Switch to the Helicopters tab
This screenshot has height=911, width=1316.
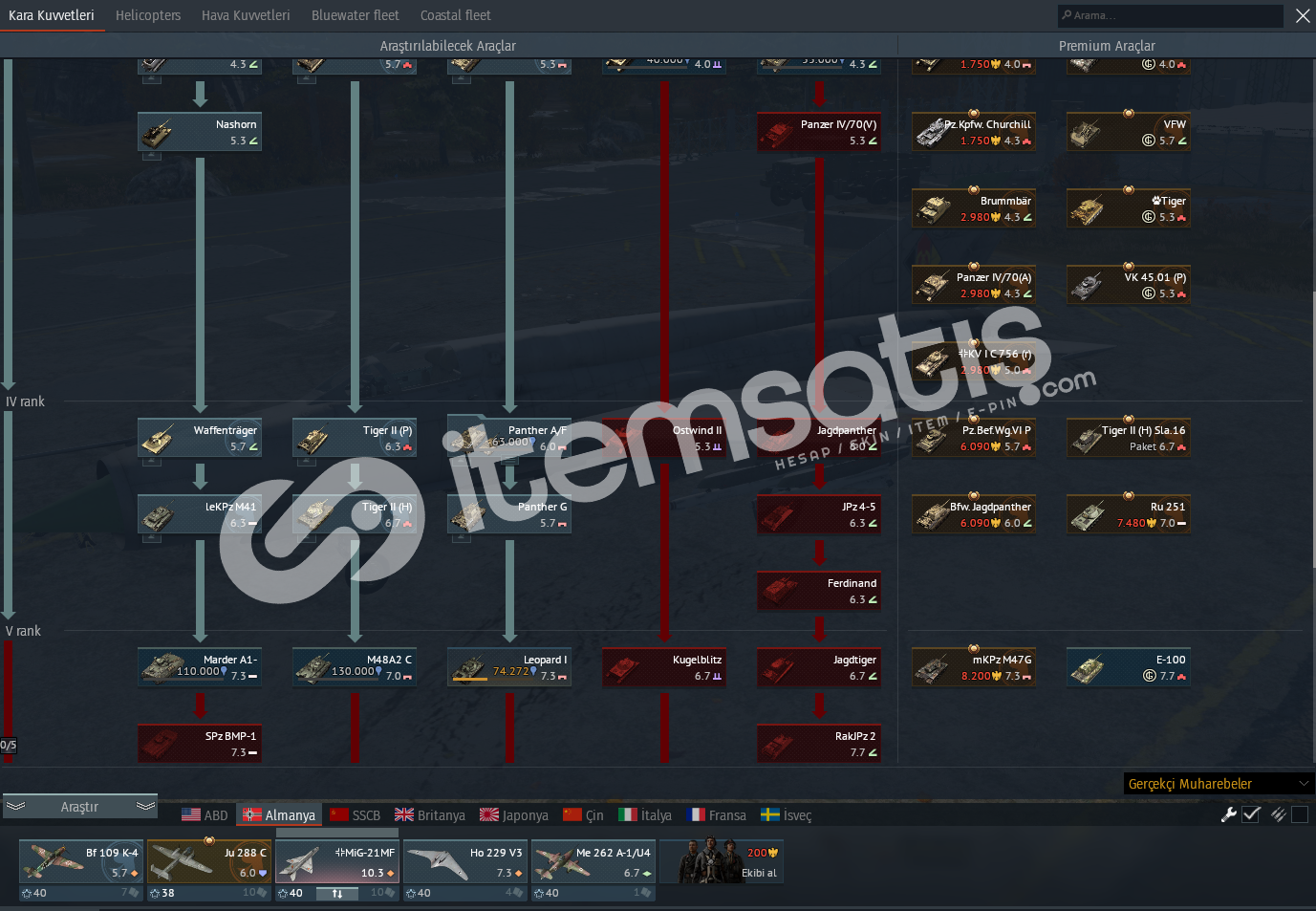pos(148,15)
